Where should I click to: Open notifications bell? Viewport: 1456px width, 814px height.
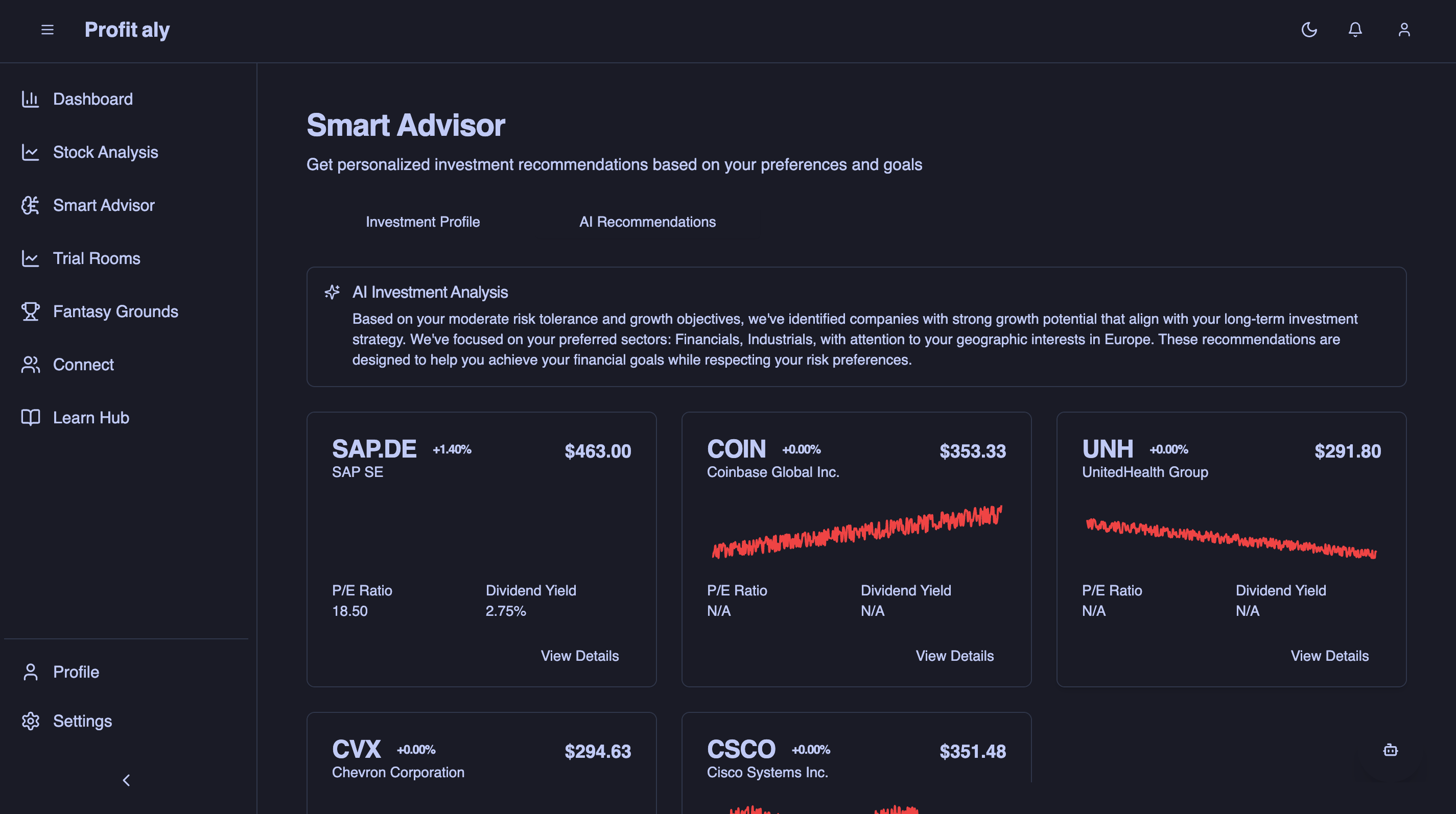[1355, 30]
